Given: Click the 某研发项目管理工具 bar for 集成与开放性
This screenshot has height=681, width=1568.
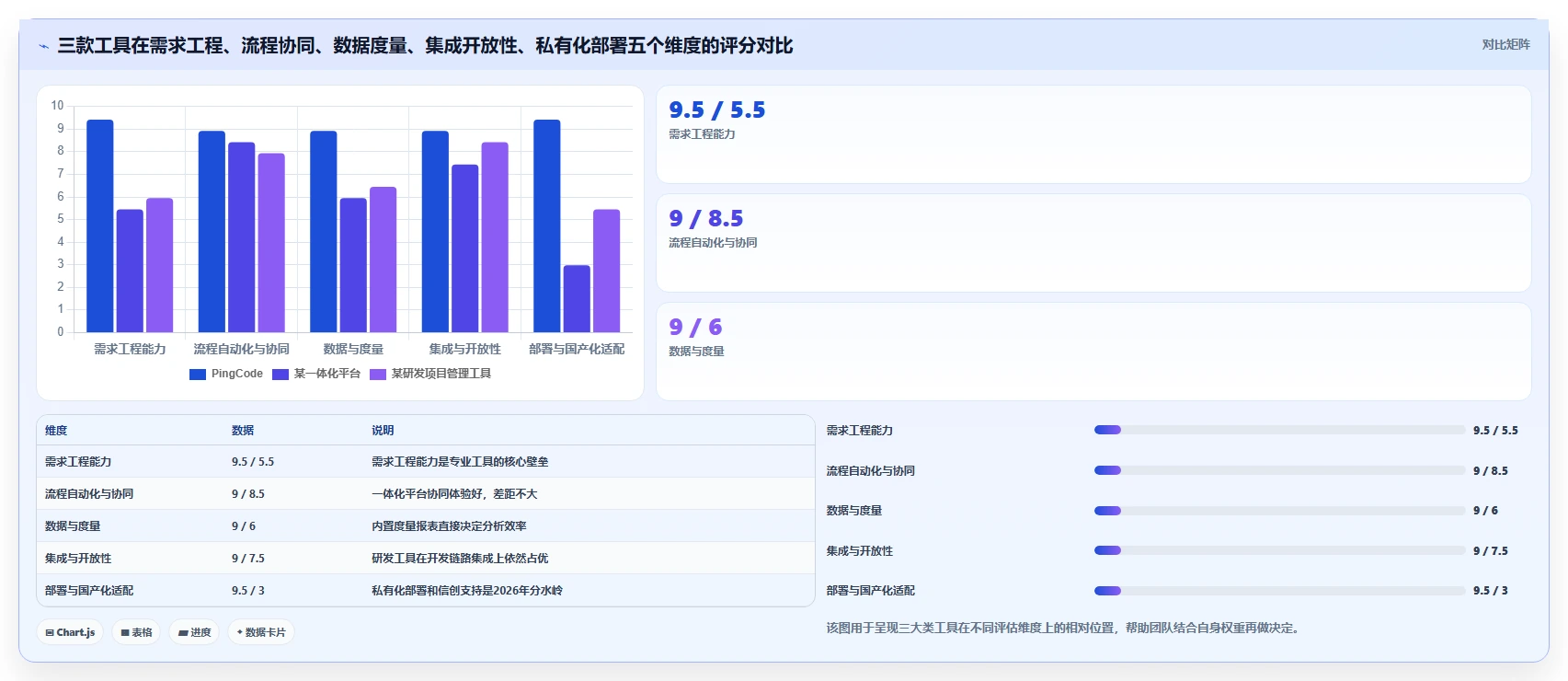Looking at the screenshot, I should pyautogui.click(x=495, y=237).
